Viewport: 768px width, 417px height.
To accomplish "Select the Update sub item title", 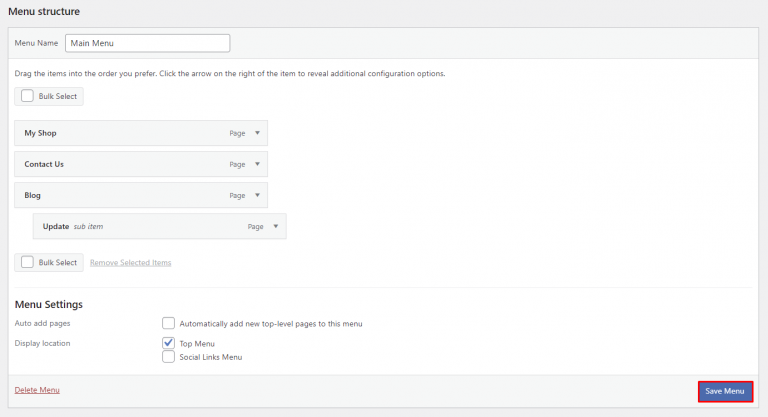I will [56, 227].
